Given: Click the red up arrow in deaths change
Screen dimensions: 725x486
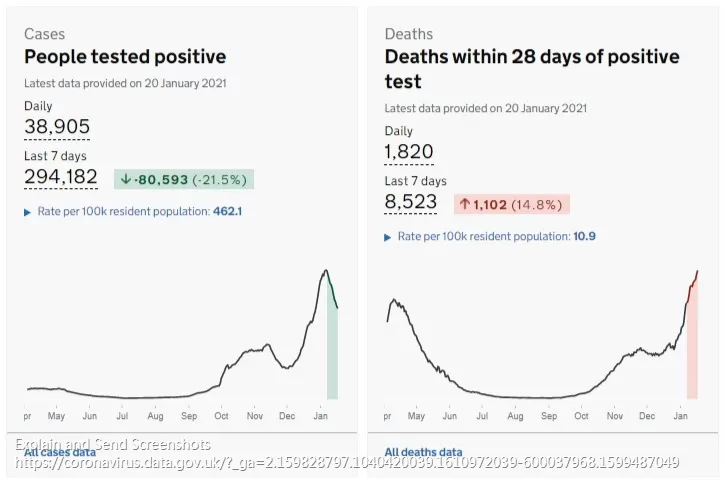Looking at the screenshot, I should (465, 204).
